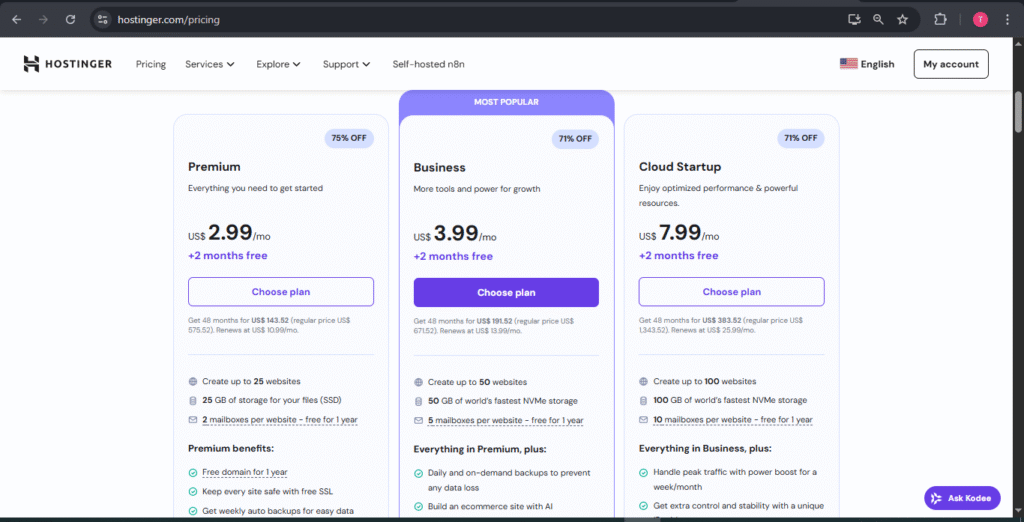This screenshot has width=1024, height=522.
Task: Click +2 months free under Premium price
Action: [228, 255]
